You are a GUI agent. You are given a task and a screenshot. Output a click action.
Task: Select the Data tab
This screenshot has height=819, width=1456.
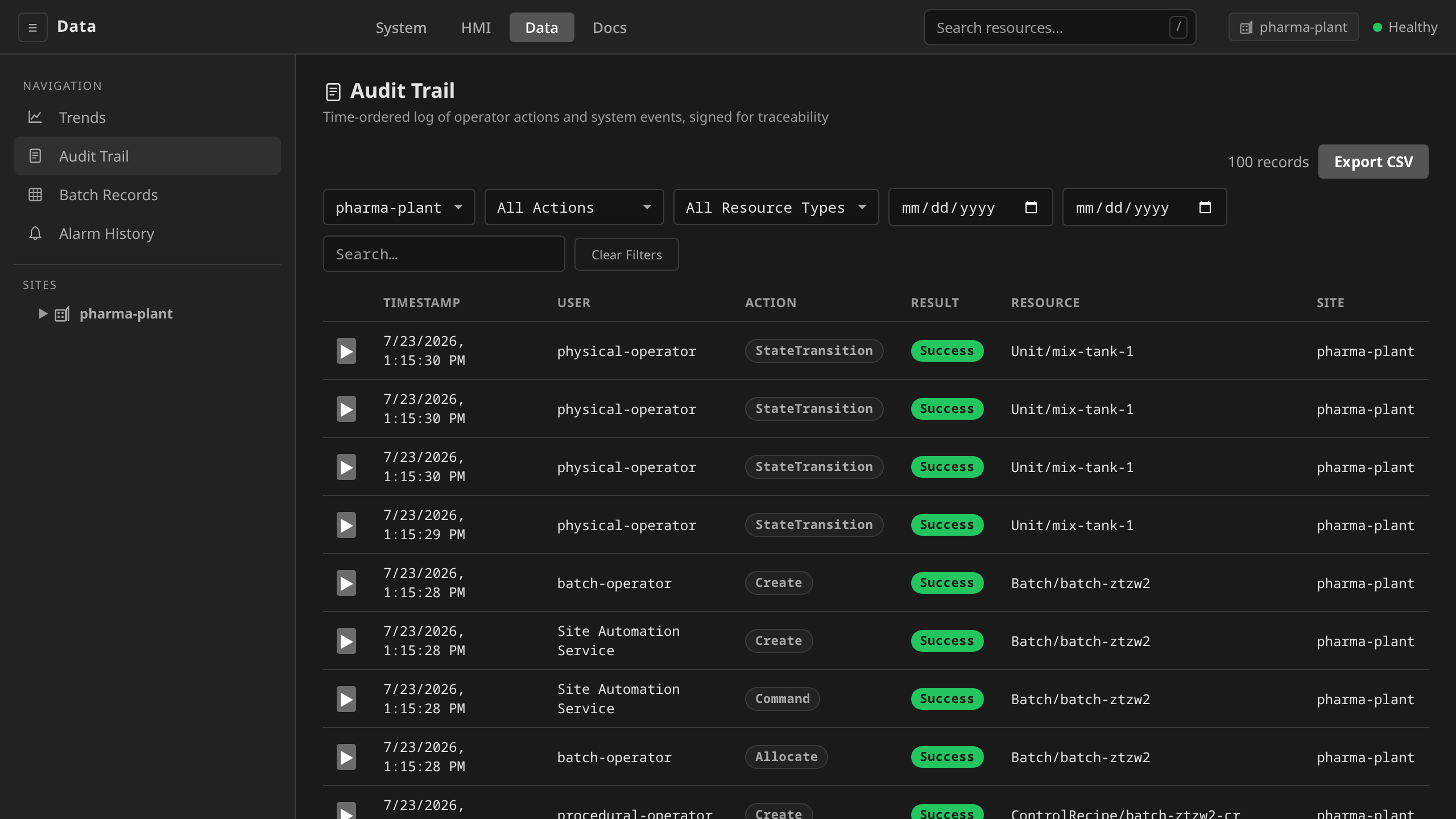coord(542,27)
